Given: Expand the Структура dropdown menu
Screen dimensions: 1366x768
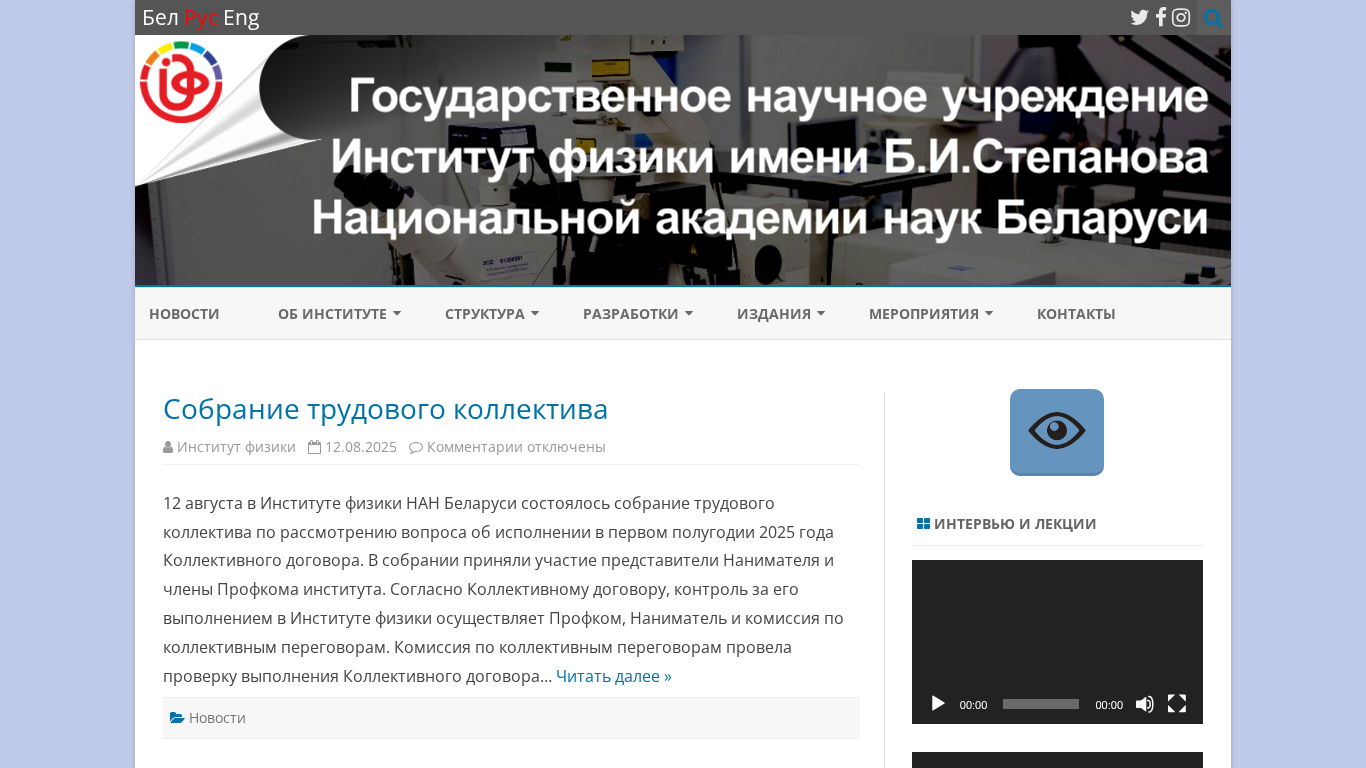Looking at the screenshot, I should point(492,314).
